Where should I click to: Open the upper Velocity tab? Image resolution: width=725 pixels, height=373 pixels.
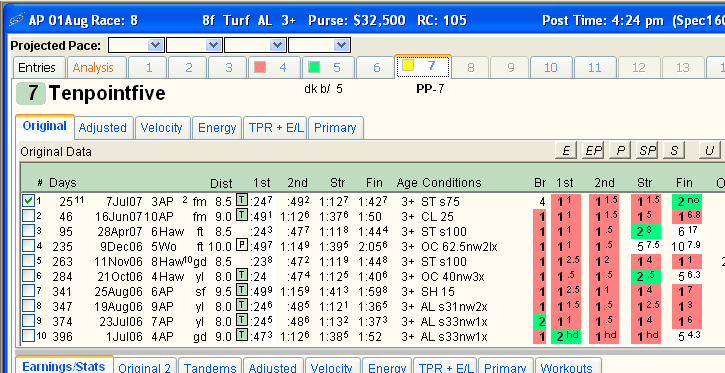pos(162,128)
